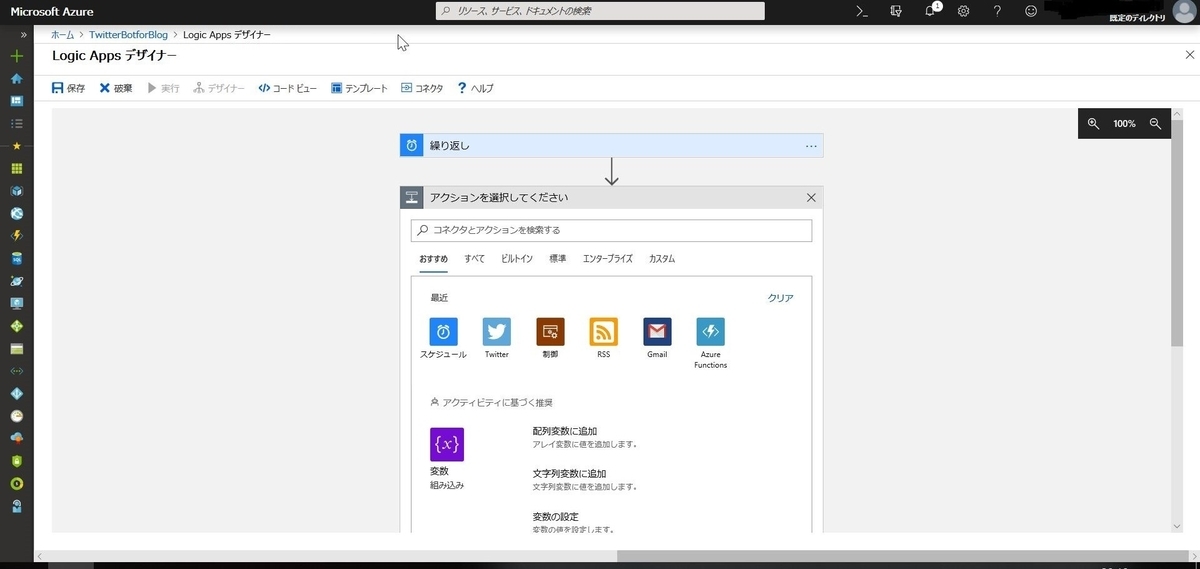
Task: Open the Help (ヘルプ) toolbar item
Action: point(475,88)
